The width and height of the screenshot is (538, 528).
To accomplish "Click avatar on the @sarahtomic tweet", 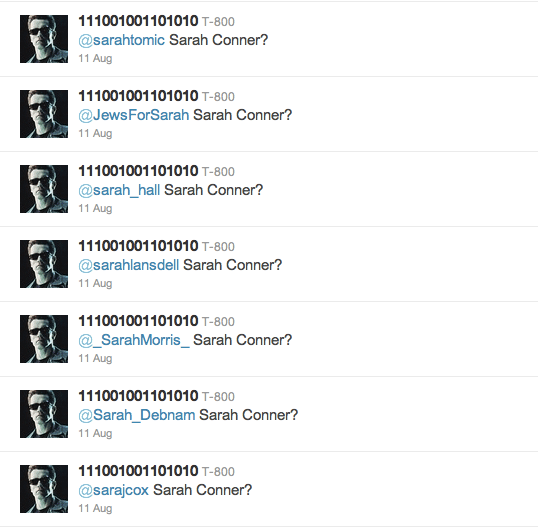I will [44, 39].
